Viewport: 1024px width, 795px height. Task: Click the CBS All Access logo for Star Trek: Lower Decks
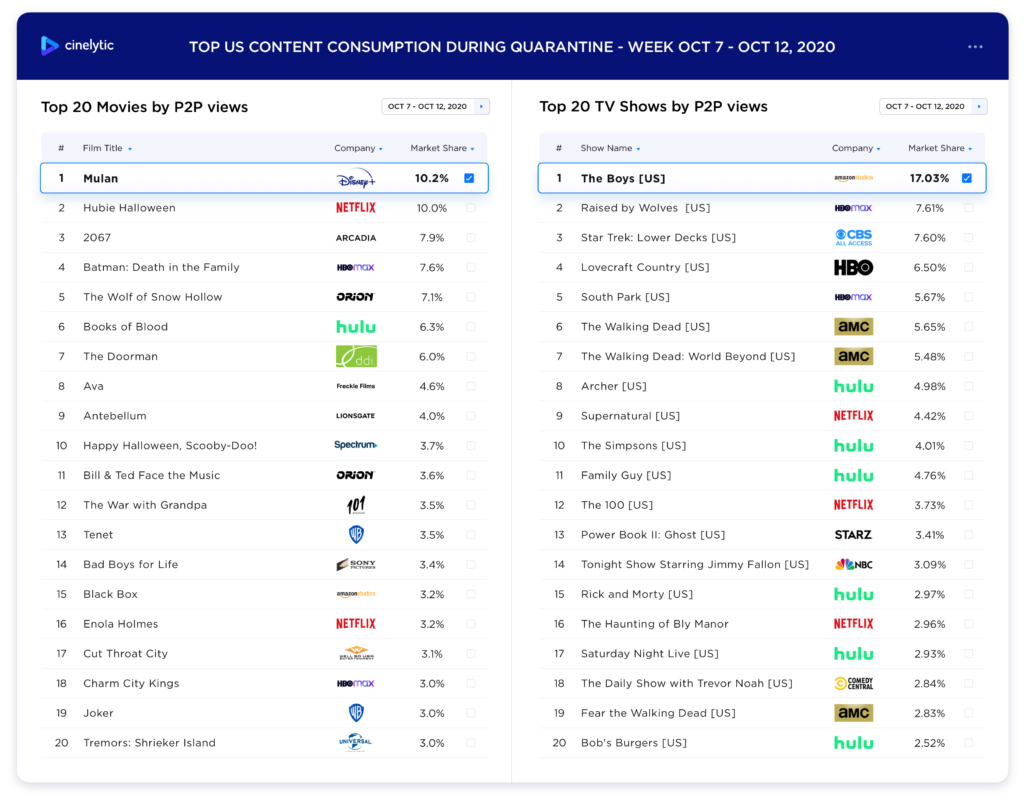pyautogui.click(x=854, y=238)
